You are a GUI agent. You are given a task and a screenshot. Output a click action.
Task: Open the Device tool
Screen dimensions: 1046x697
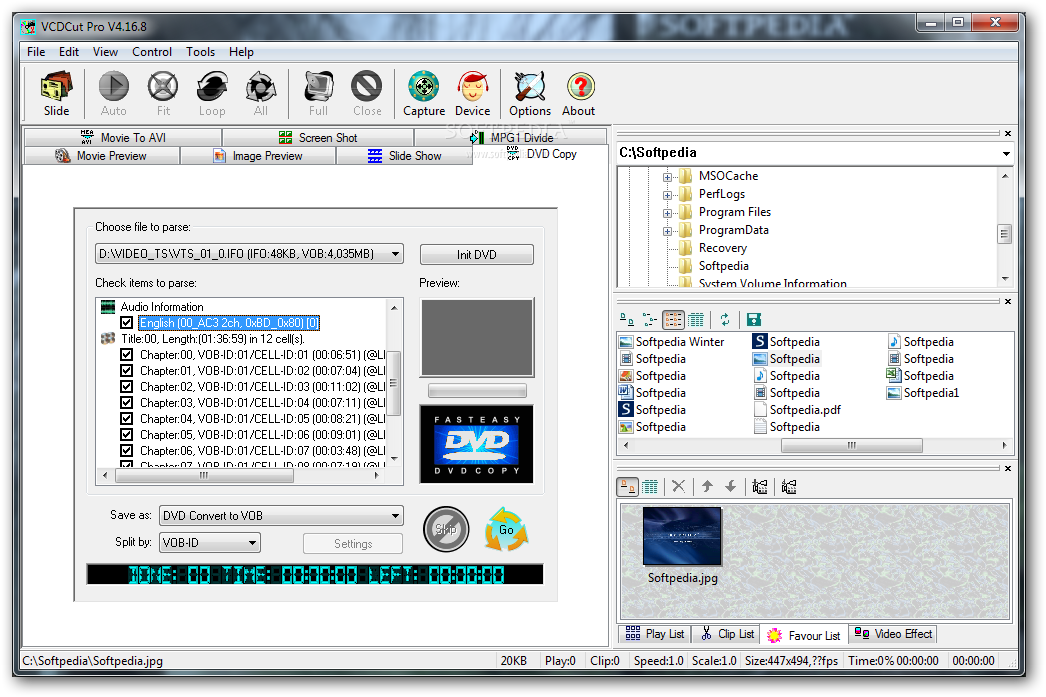pos(472,94)
